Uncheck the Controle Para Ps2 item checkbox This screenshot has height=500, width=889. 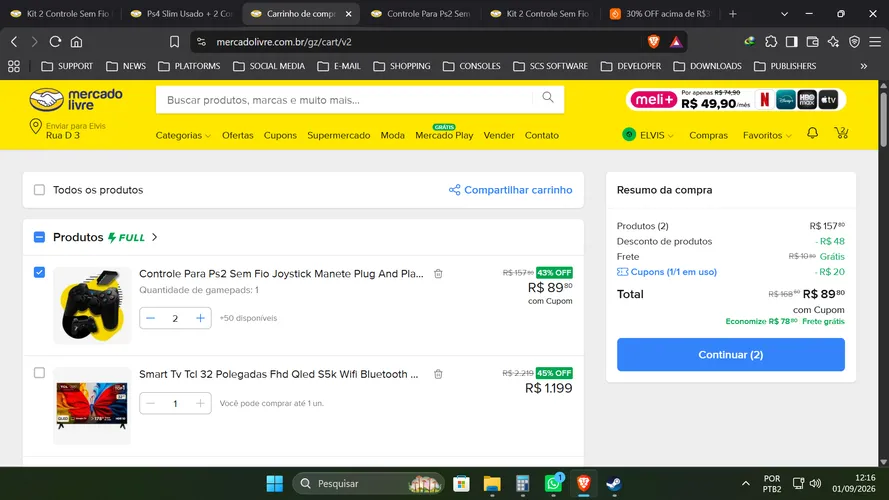click(39, 272)
